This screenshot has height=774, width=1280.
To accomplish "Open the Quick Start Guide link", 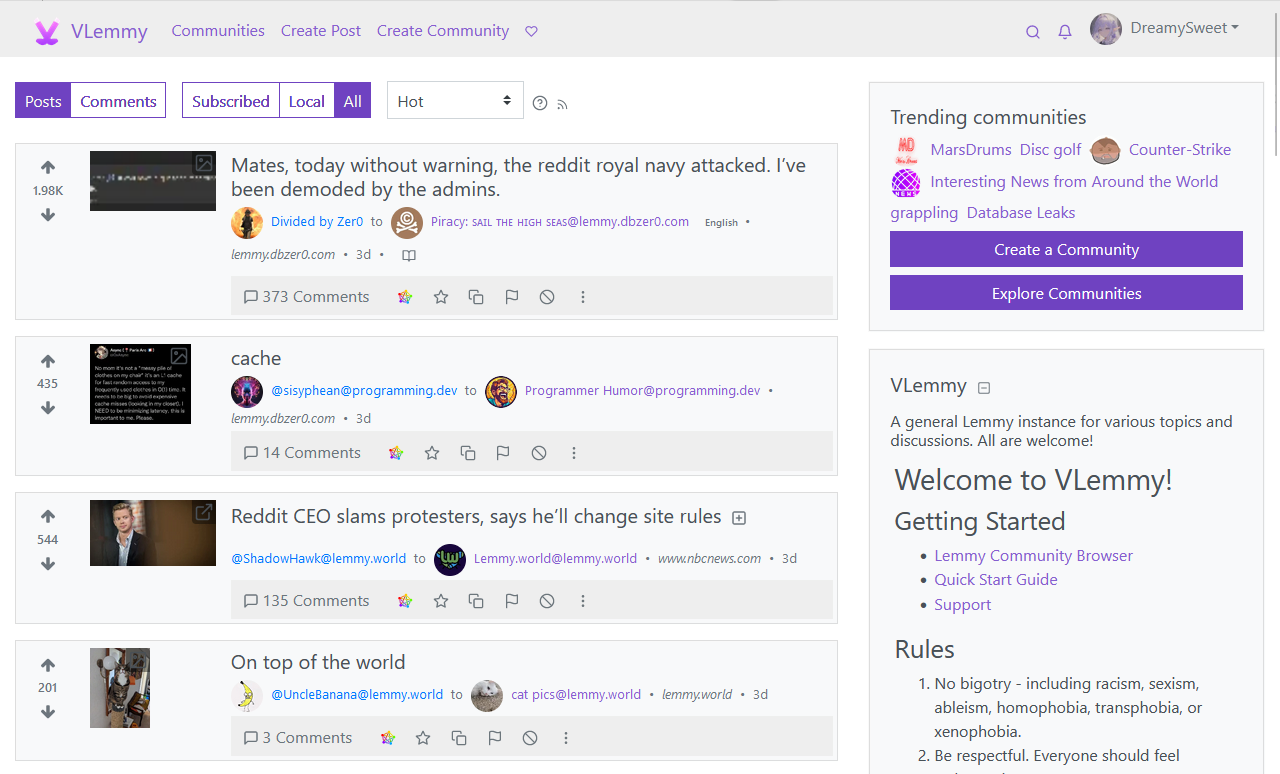I will (996, 580).
